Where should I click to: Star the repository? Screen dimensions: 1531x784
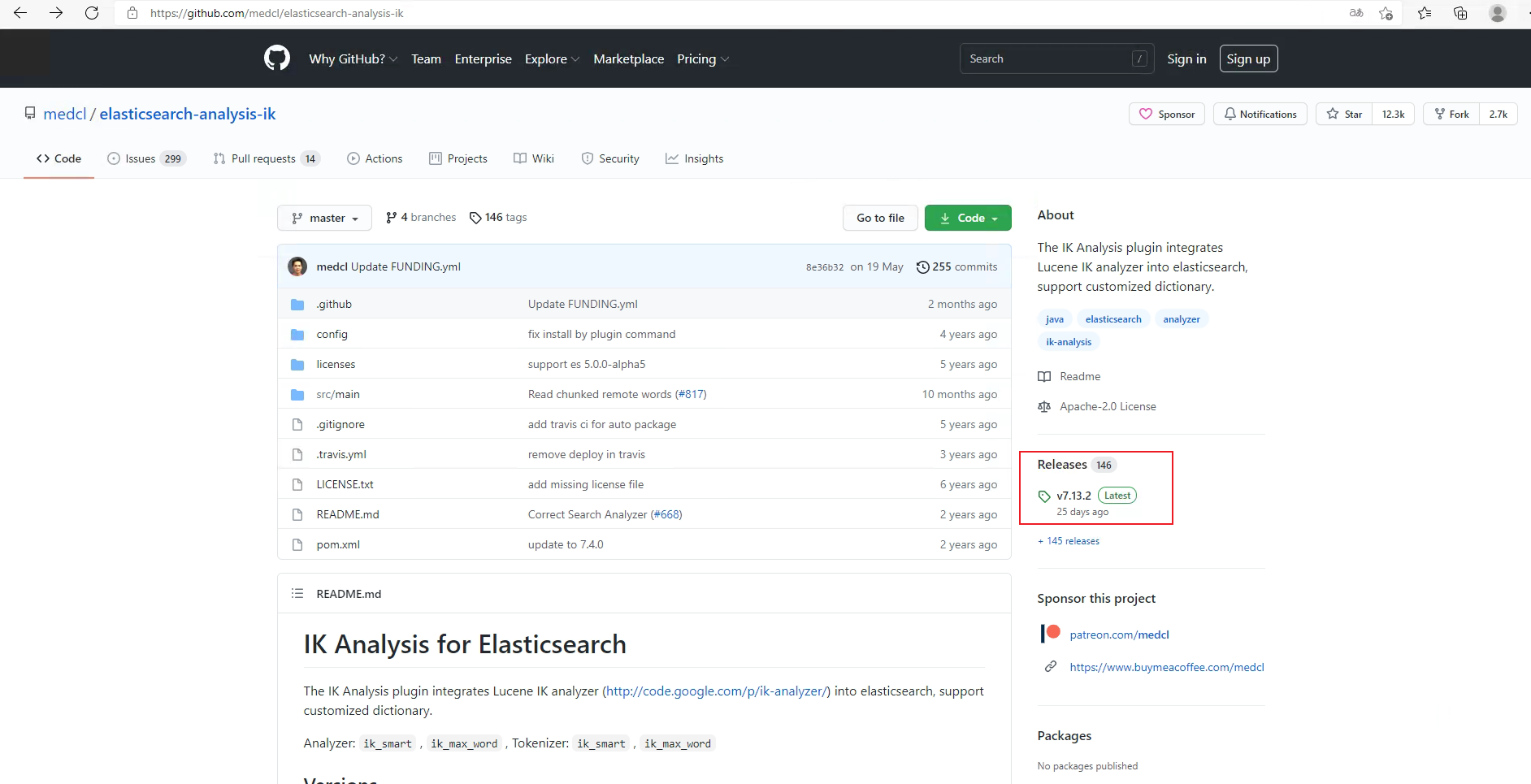[x=1344, y=114]
